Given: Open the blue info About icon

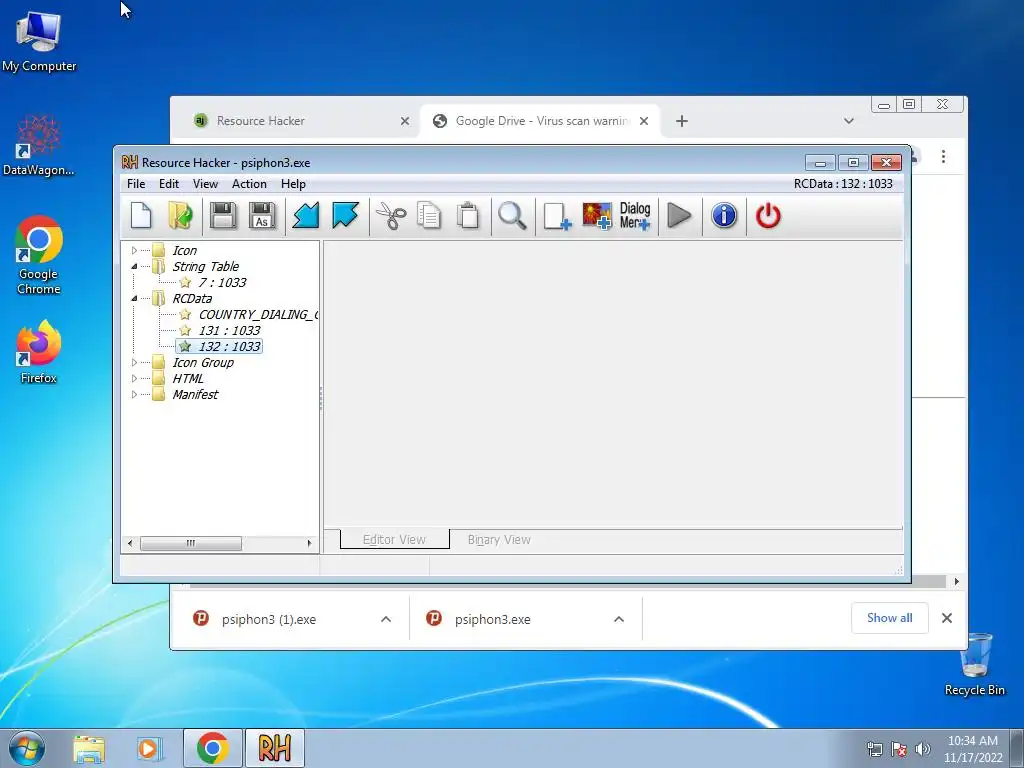Looking at the screenshot, I should point(724,216).
